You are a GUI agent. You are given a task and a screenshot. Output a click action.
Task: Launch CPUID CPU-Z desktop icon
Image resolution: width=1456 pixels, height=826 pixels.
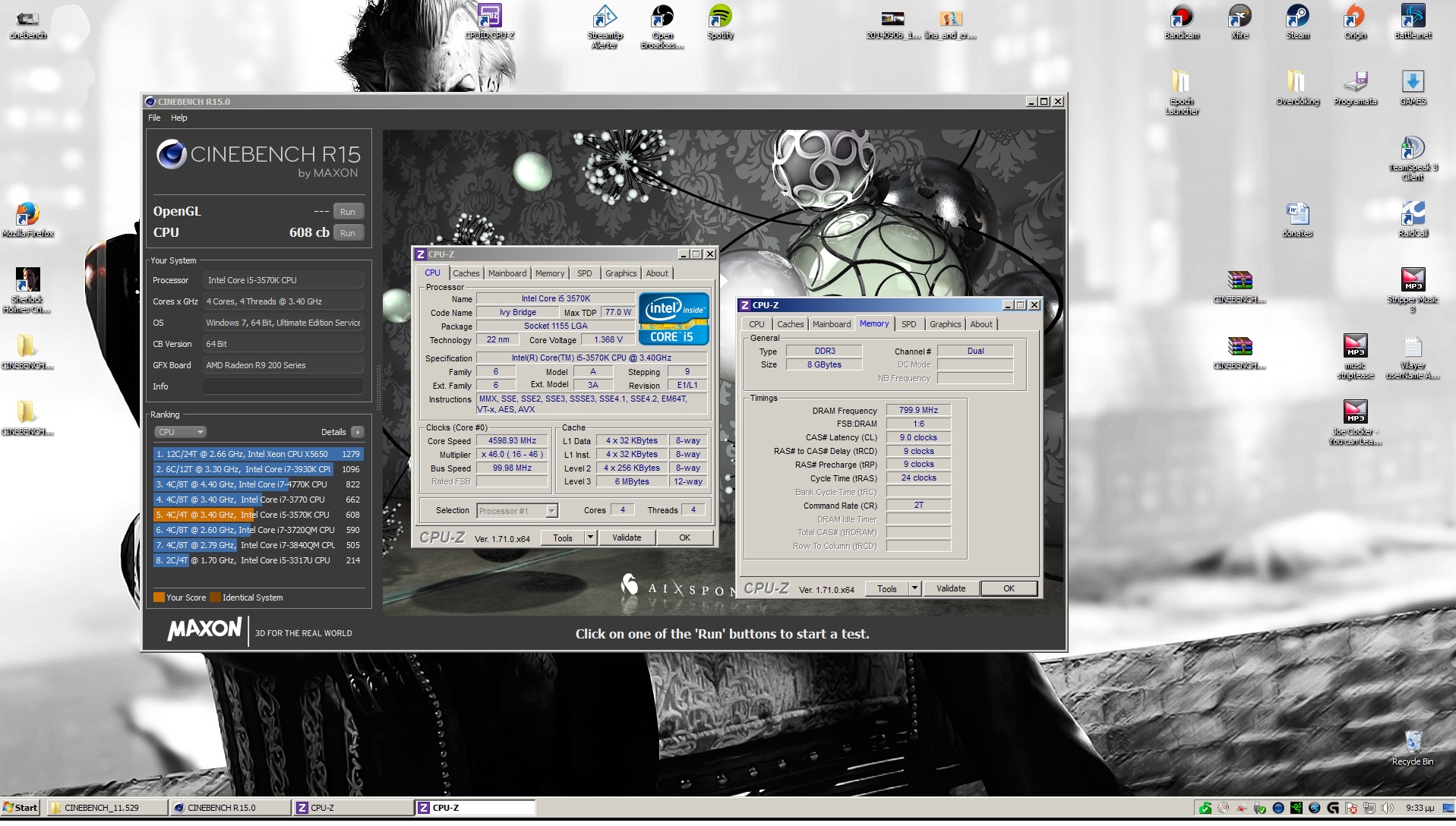point(489,23)
